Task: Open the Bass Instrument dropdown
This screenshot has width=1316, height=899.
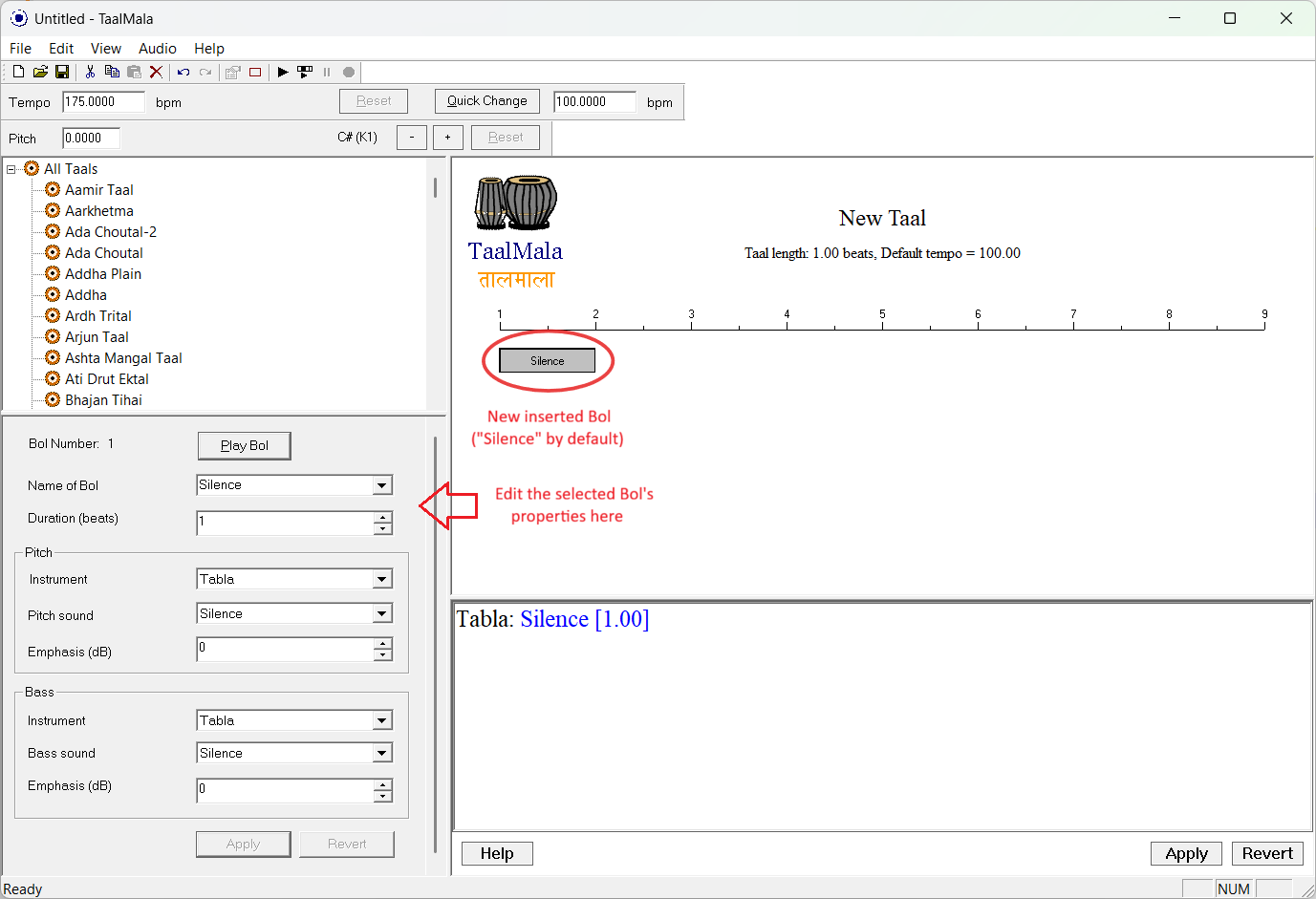Action: (382, 720)
